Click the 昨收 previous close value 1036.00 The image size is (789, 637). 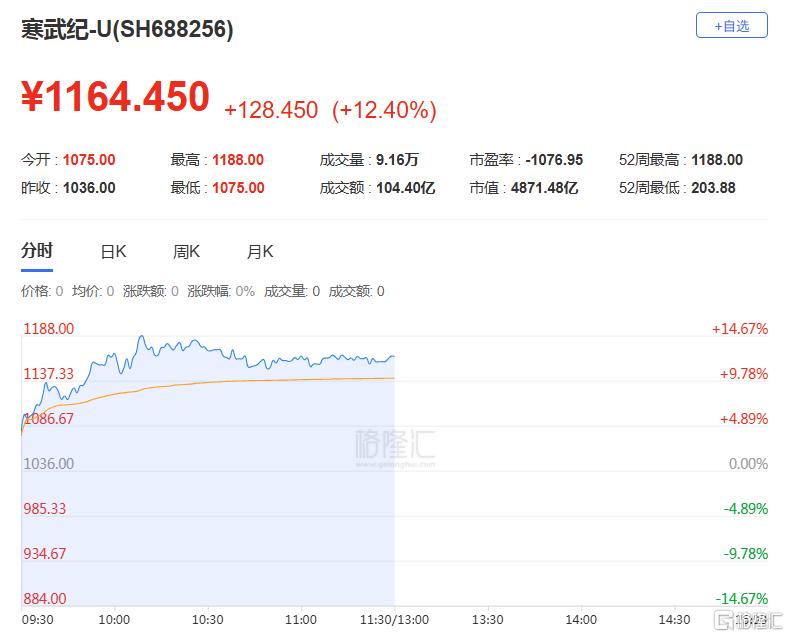89,187
